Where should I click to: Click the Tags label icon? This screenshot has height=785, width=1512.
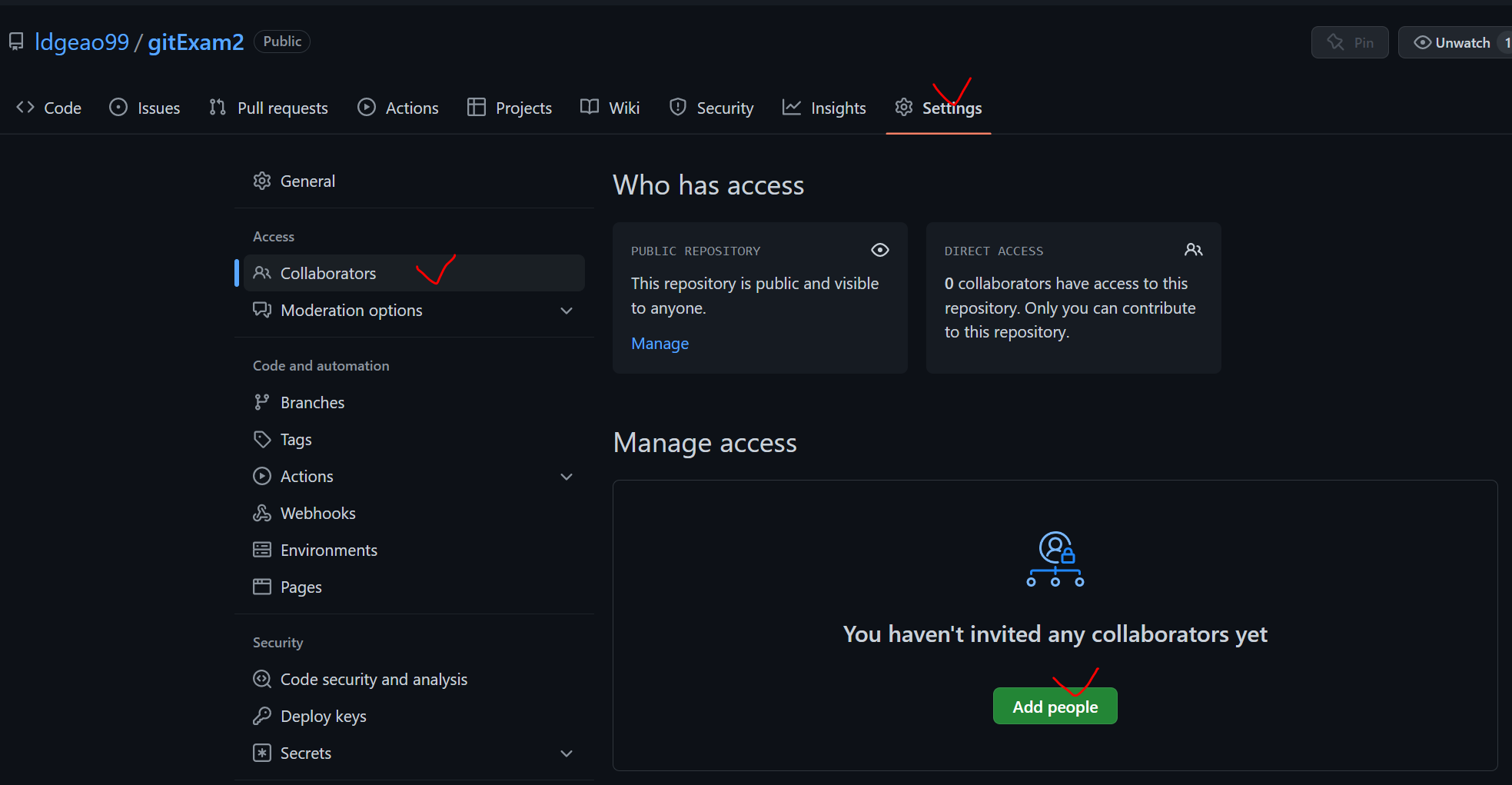pyautogui.click(x=262, y=440)
